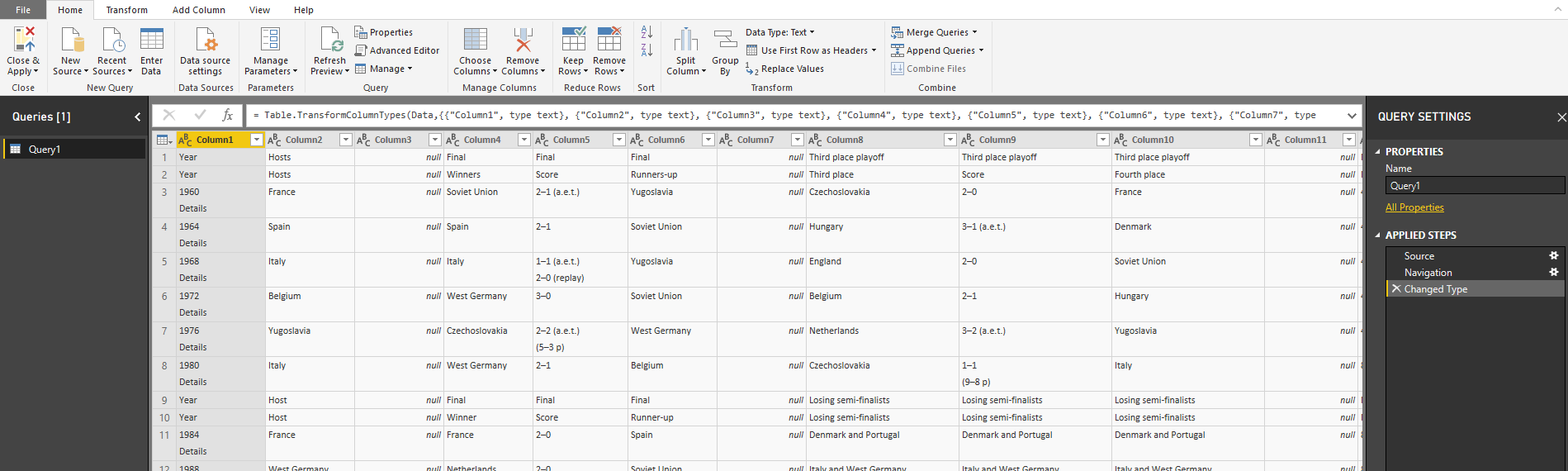
Task: Click the Enter Data icon
Action: (151, 39)
